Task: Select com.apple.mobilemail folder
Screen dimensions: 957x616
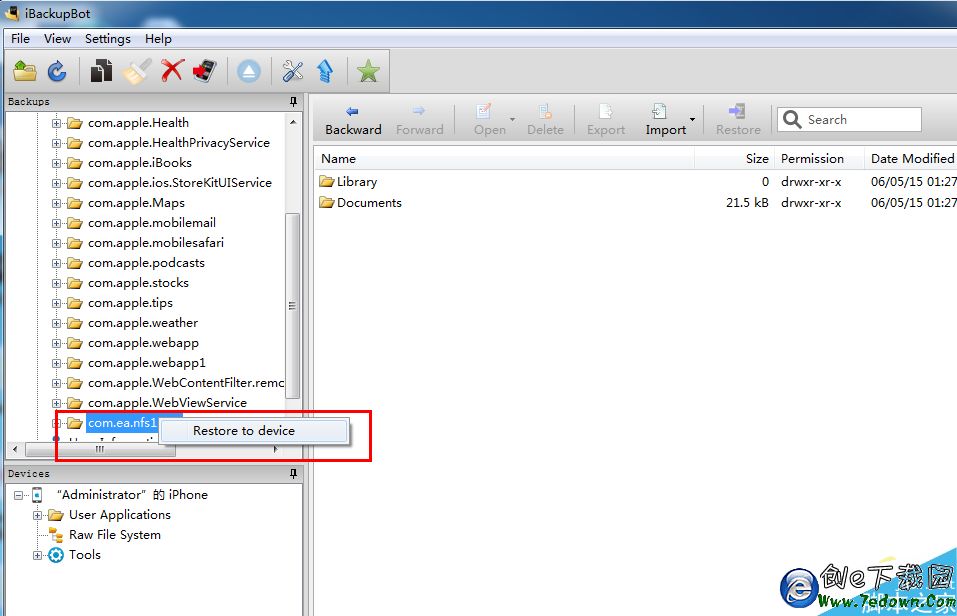Action: click(x=151, y=223)
